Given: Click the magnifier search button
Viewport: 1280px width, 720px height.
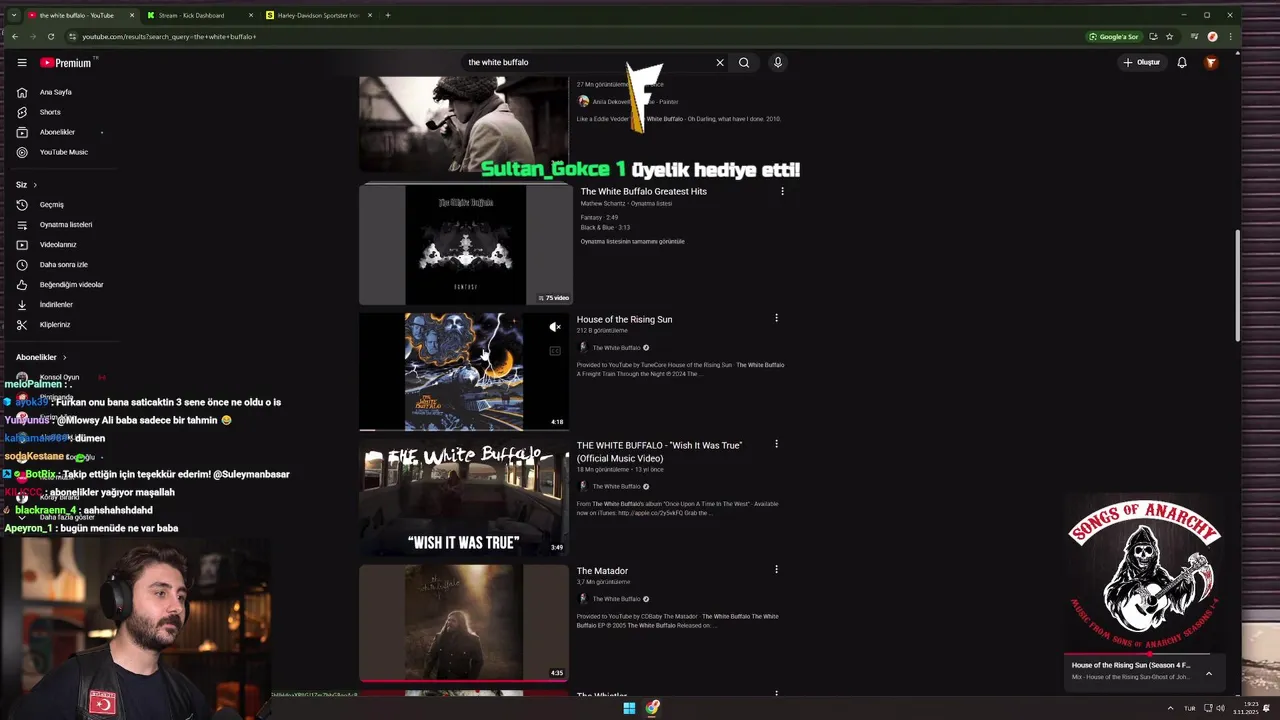Looking at the screenshot, I should click(x=744, y=62).
